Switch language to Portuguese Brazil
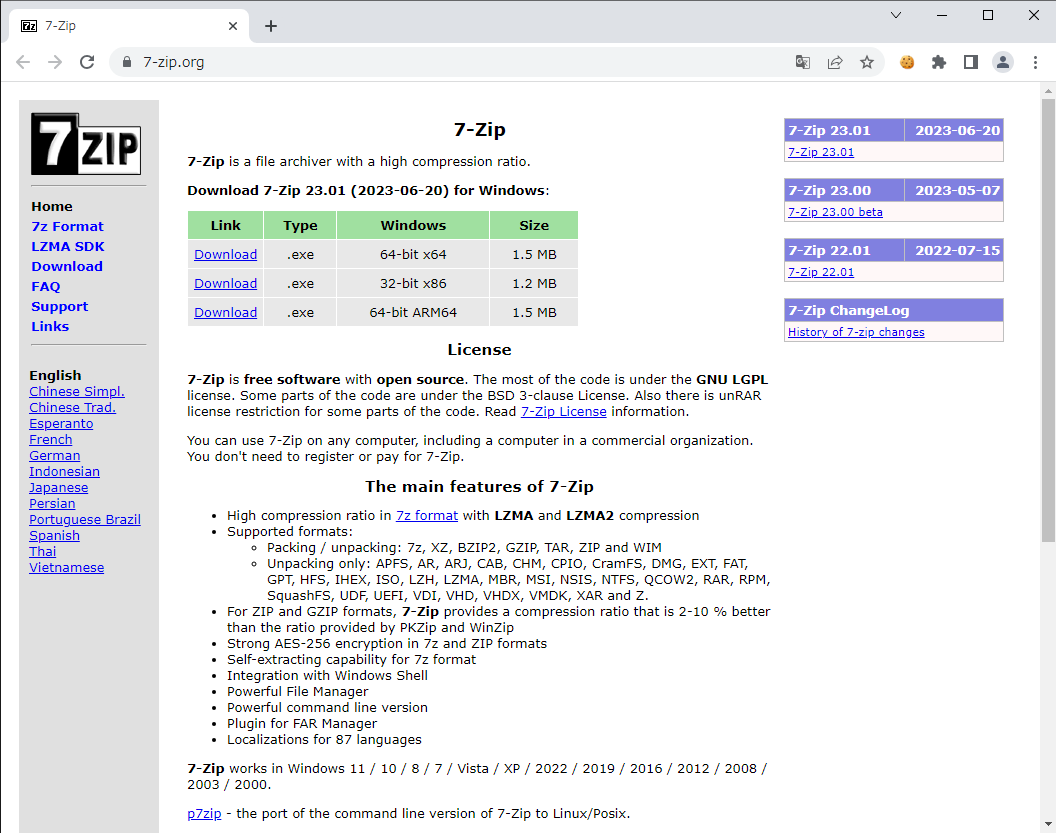Viewport: 1056px width, 833px height. [x=85, y=520]
